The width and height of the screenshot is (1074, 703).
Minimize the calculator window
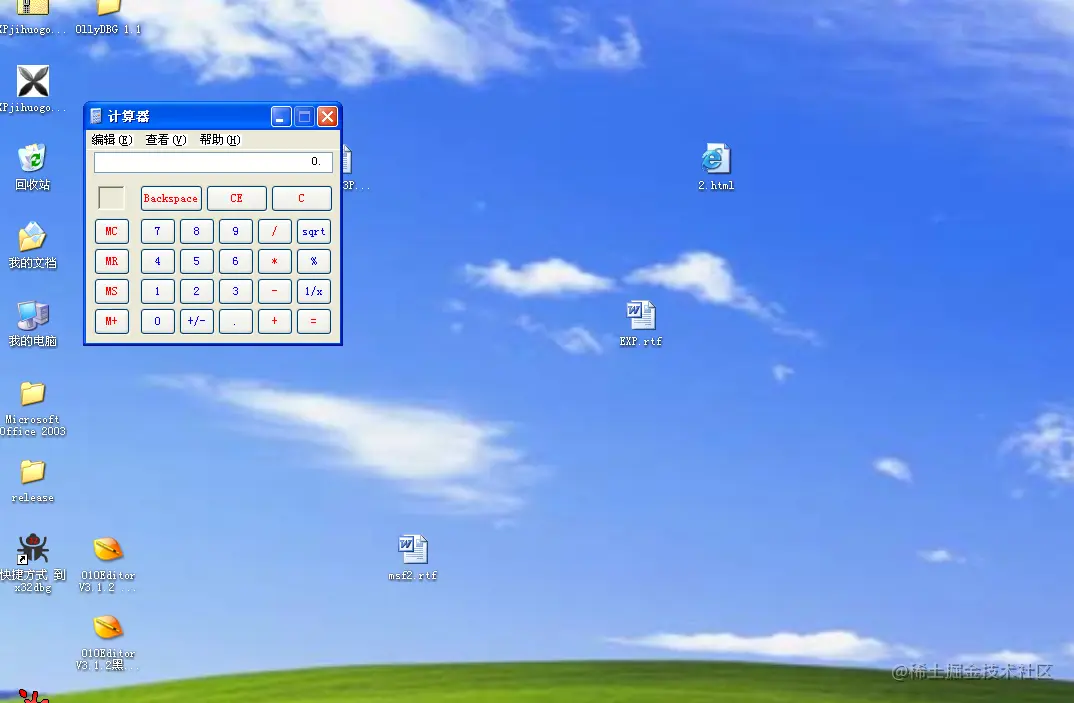click(x=281, y=116)
